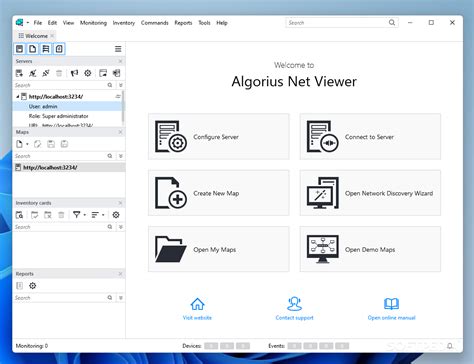474x364 pixels.
Task: Click the second save icon in Maps toolbar
Action: coord(64,144)
